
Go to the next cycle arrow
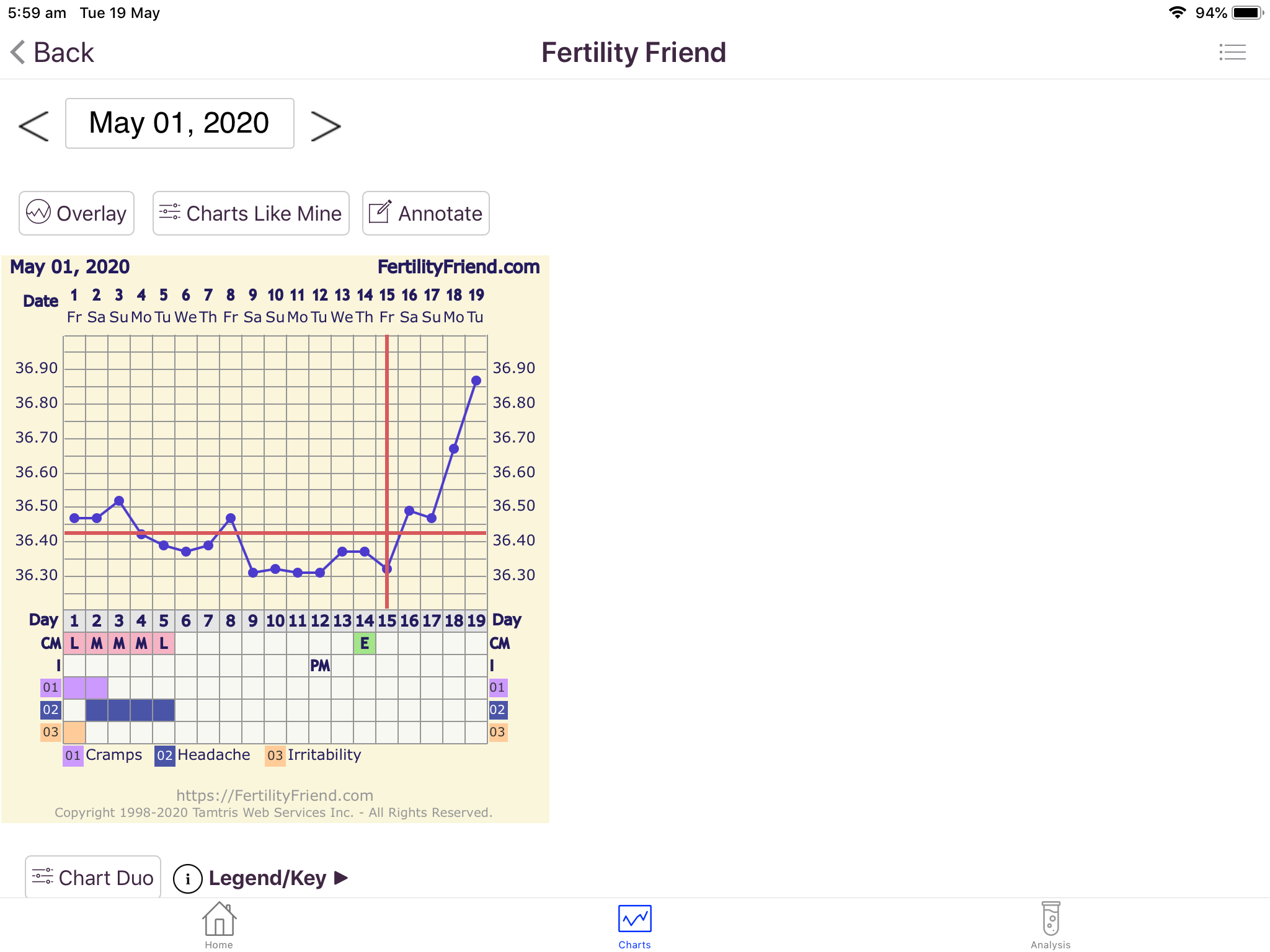[326, 126]
